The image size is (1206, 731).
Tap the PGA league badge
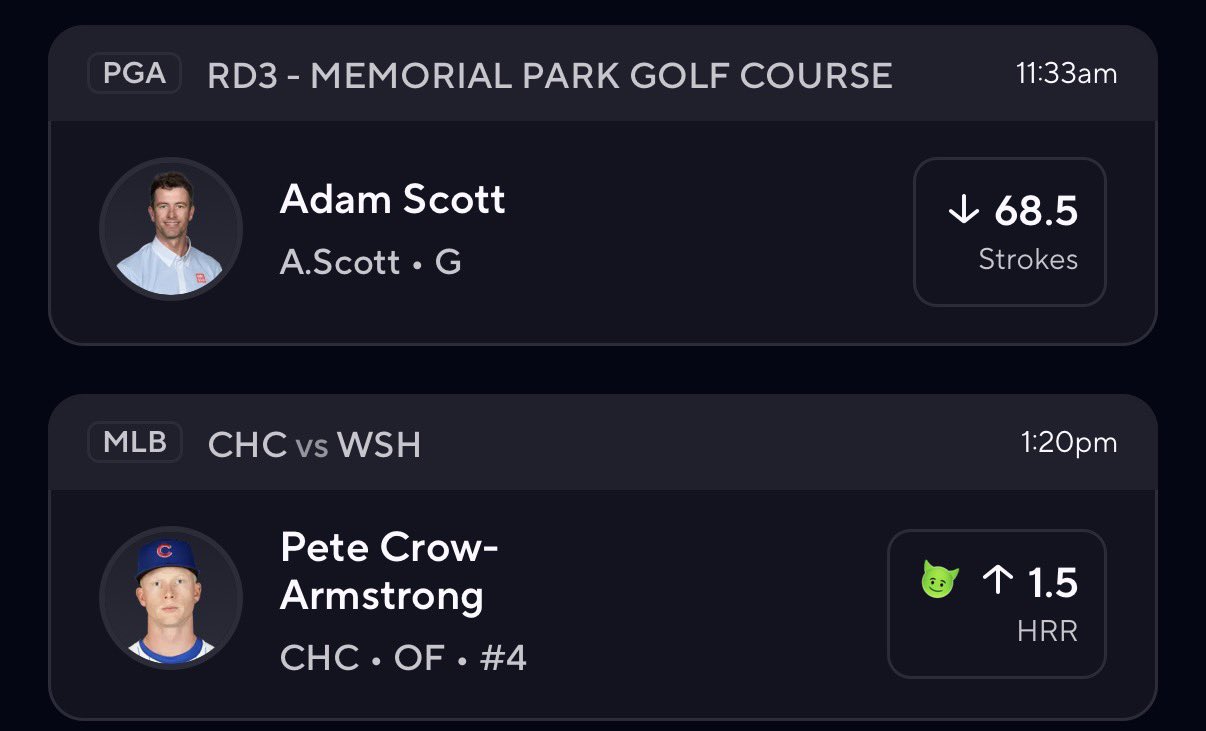tap(134, 74)
